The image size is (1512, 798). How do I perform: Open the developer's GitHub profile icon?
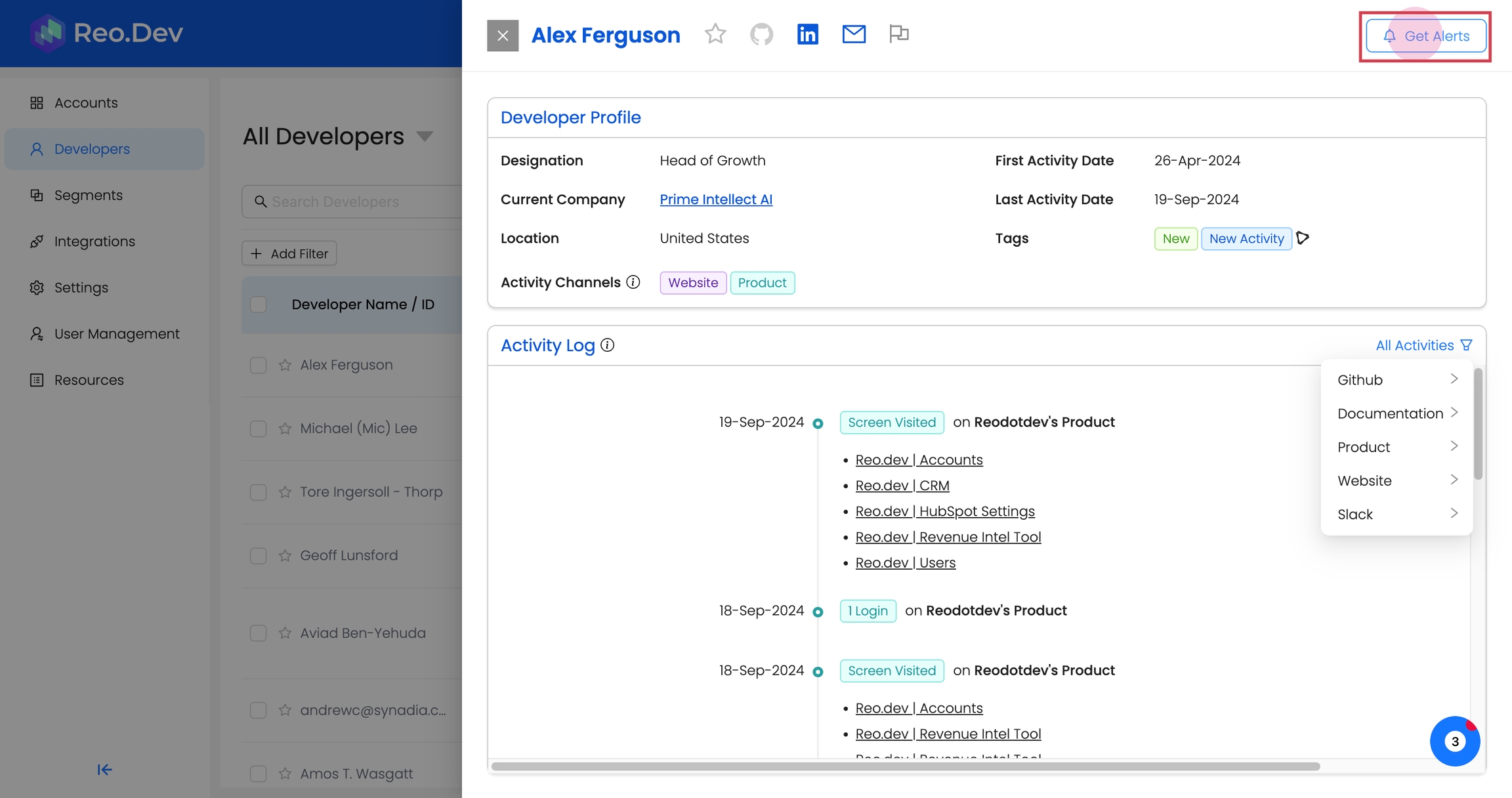point(761,34)
